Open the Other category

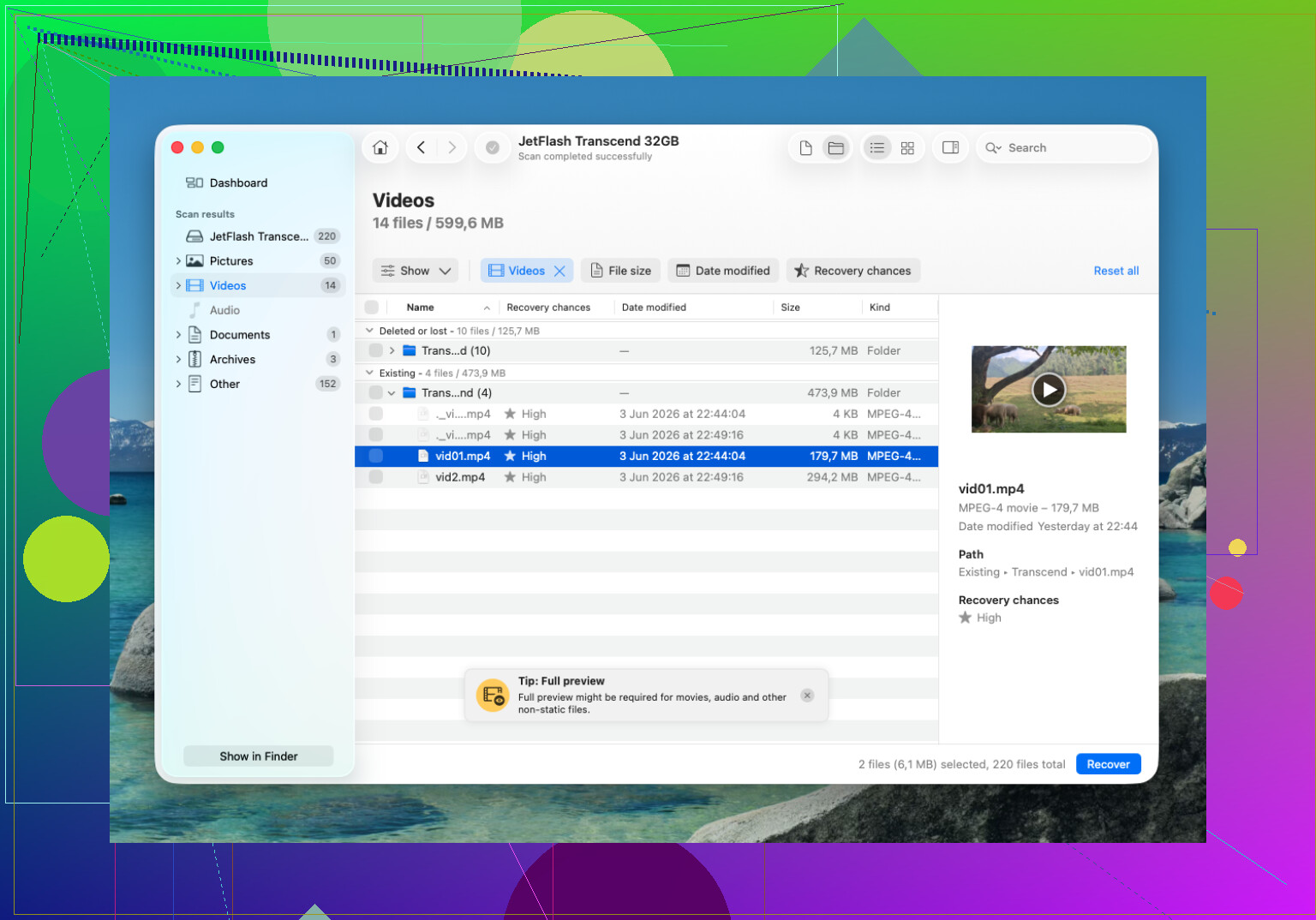(257, 384)
